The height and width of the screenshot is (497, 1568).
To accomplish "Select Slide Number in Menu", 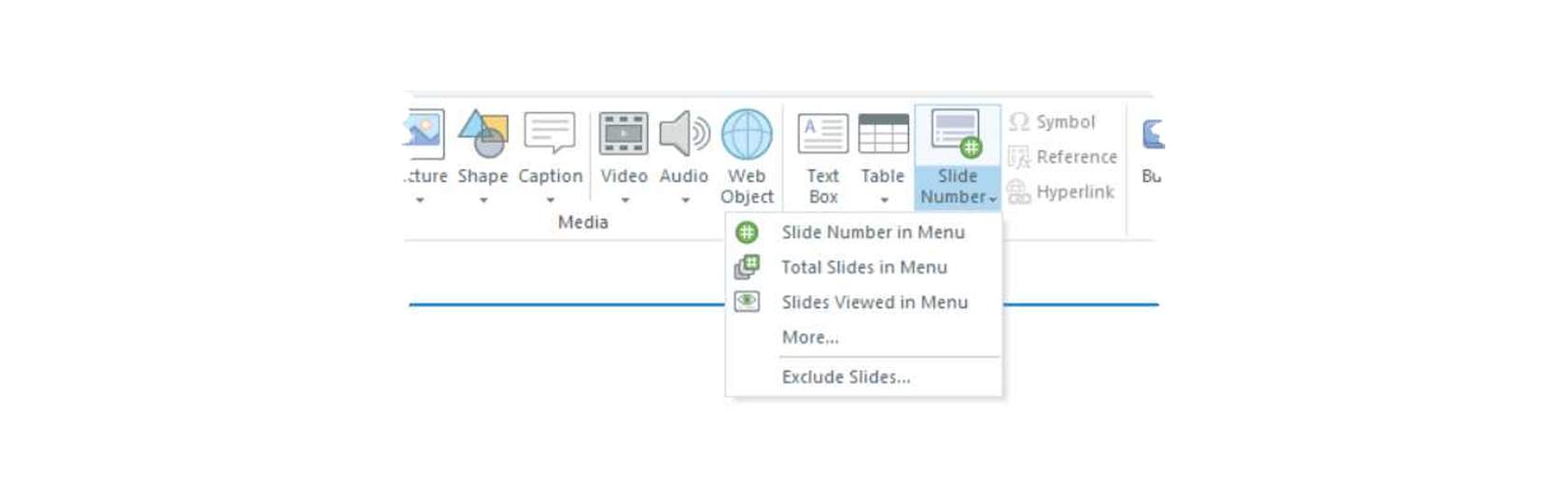I will pos(873,233).
